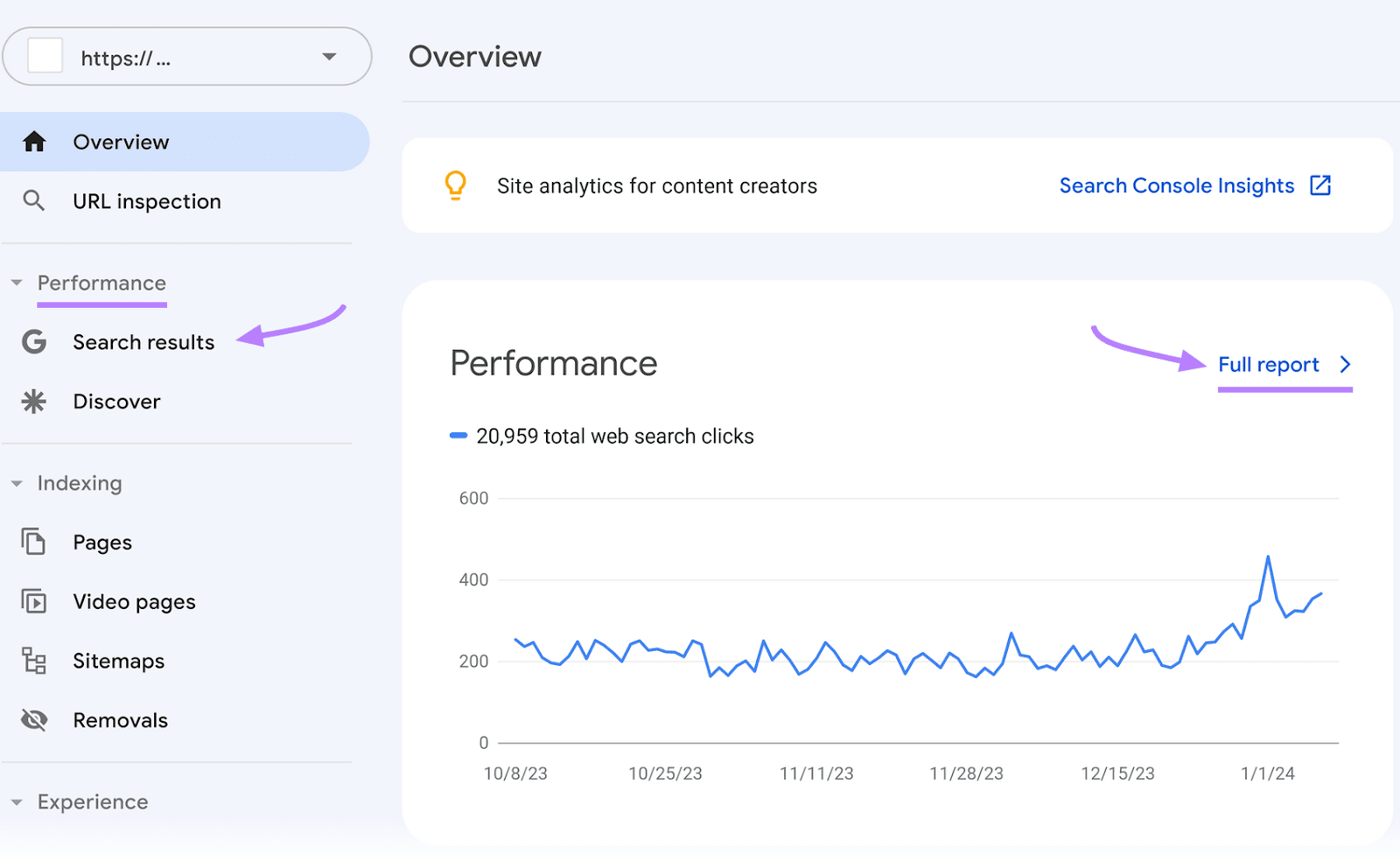The height and width of the screenshot is (861, 1400).
Task: Click the home icon next to Overview
Action: tap(35, 141)
